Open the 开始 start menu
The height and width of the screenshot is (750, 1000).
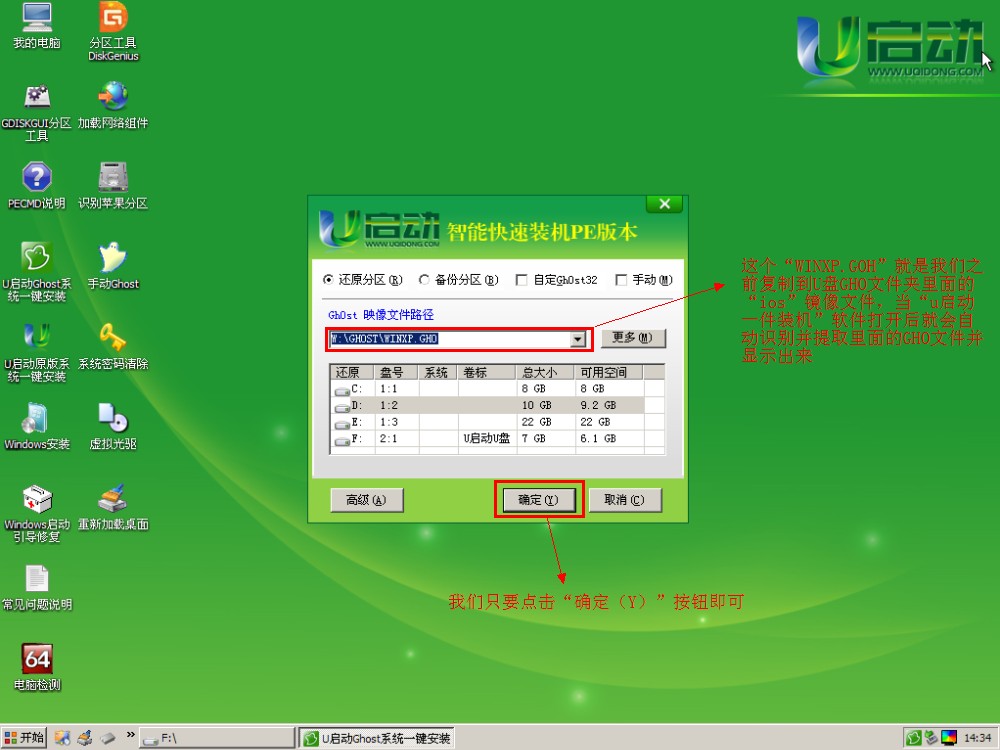pyautogui.click(x=24, y=738)
